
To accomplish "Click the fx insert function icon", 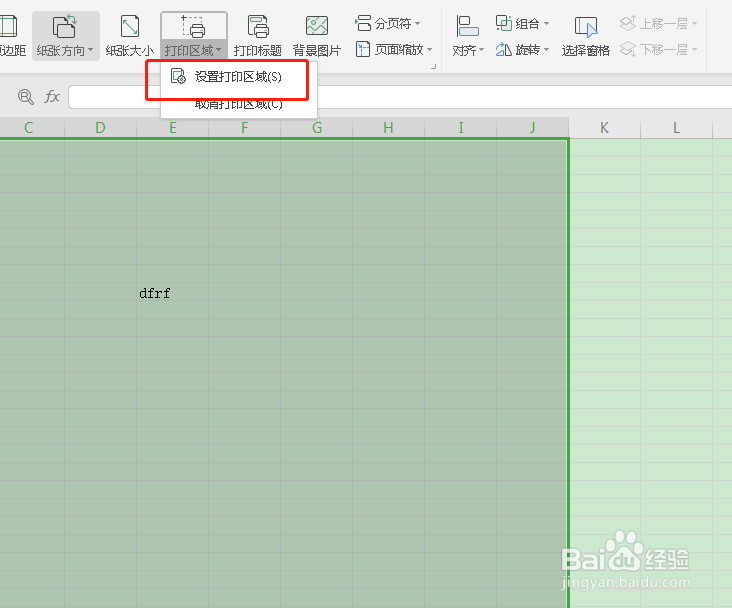I will [52, 97].
